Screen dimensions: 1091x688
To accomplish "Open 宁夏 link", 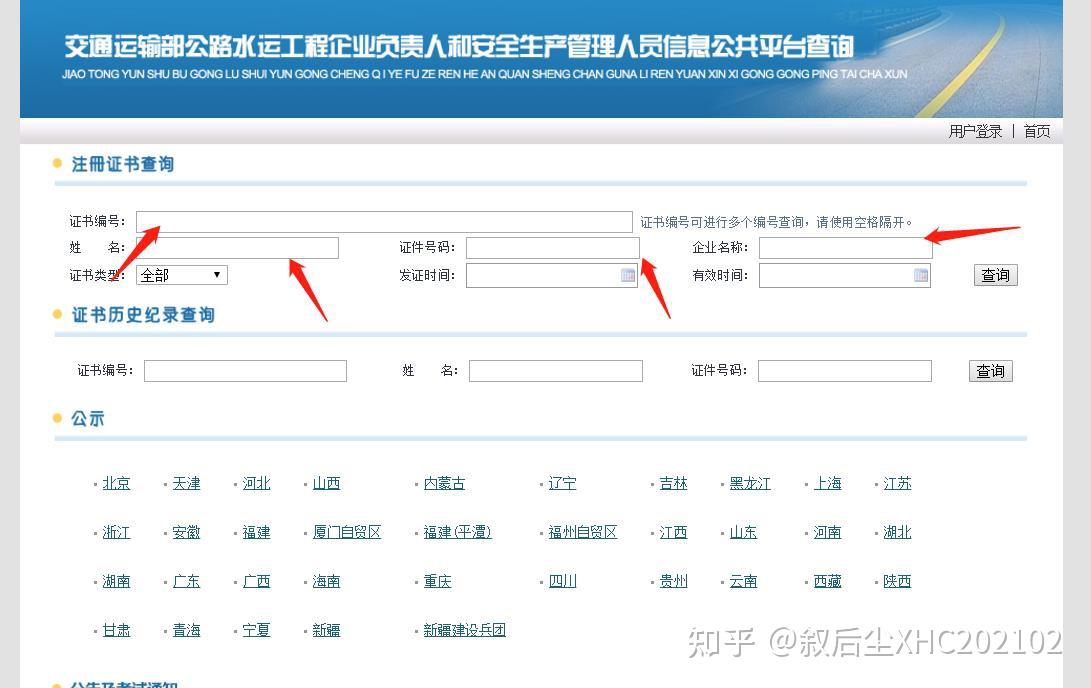I will pos(256,630).
